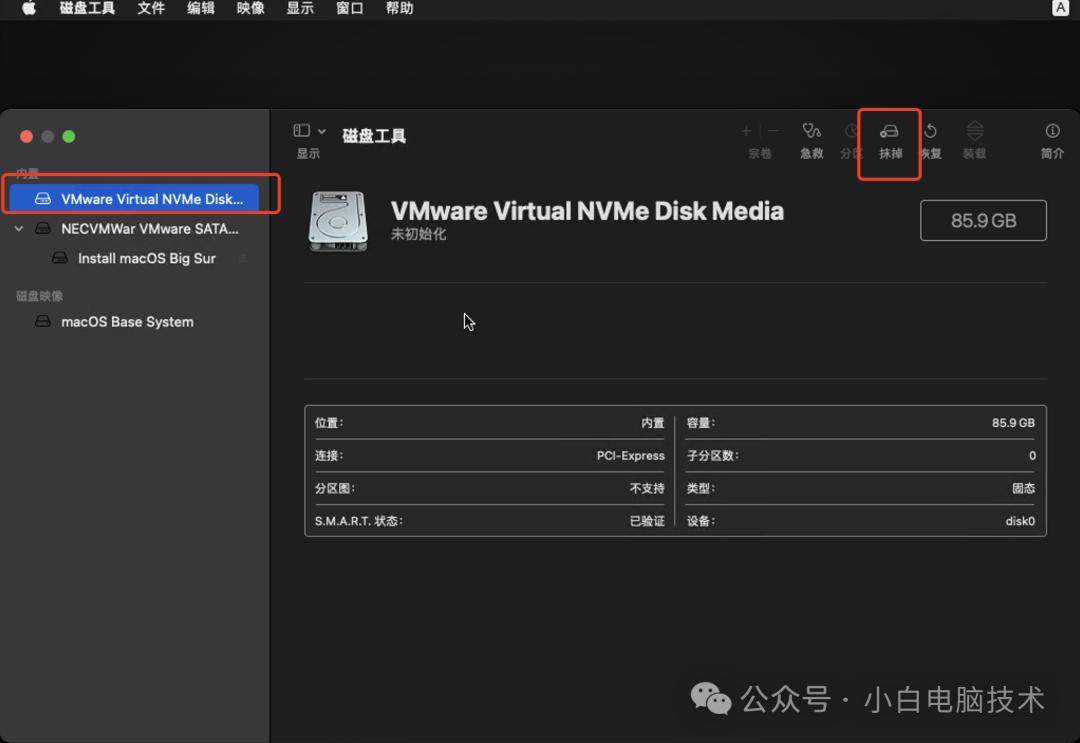Click the sidebar view icon next to 显示
The height and width of the screenshot is (743, 1080).
click(x=300, y=130)
